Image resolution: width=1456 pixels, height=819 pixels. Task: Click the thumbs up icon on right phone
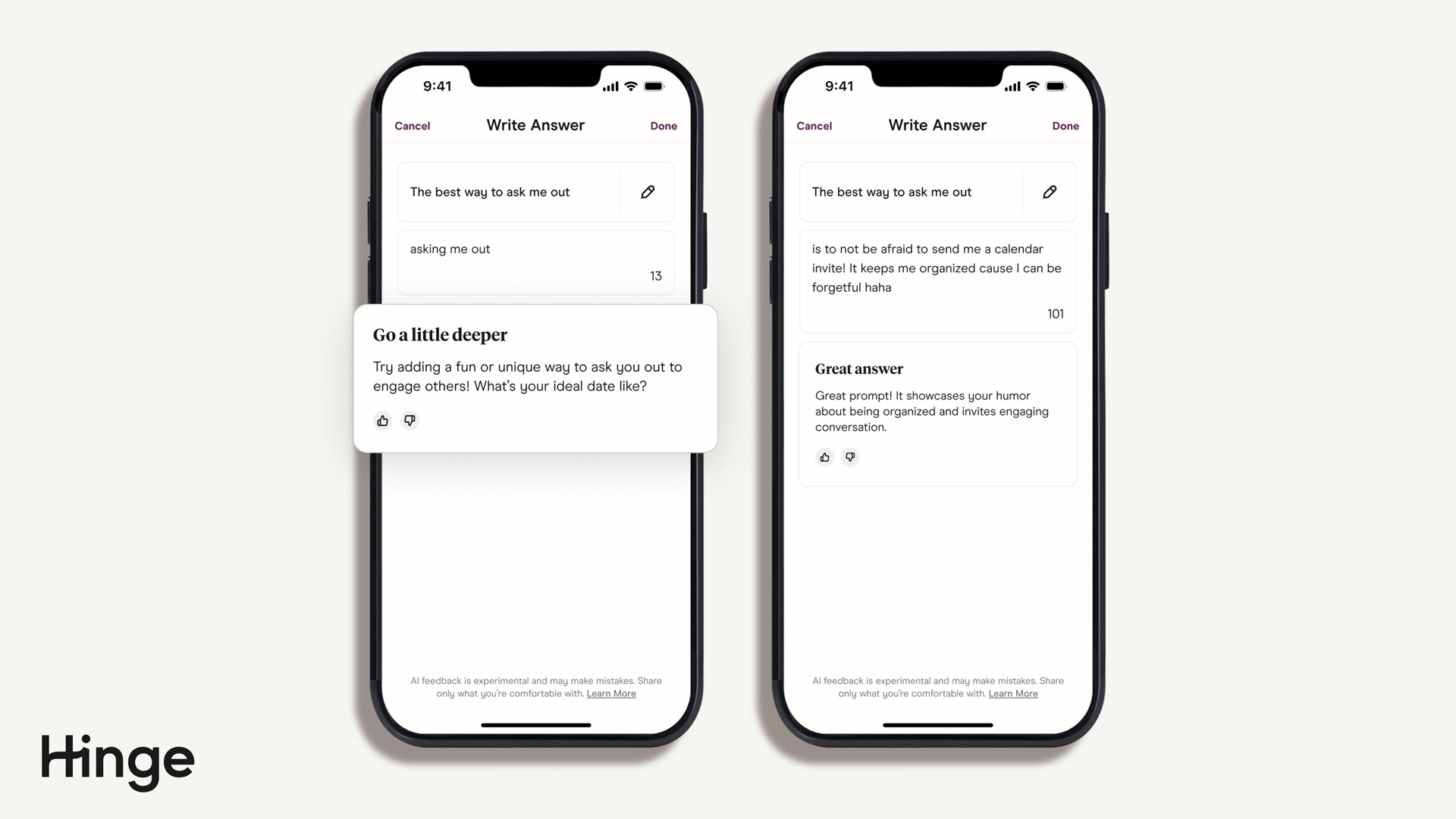click(824, 457)
